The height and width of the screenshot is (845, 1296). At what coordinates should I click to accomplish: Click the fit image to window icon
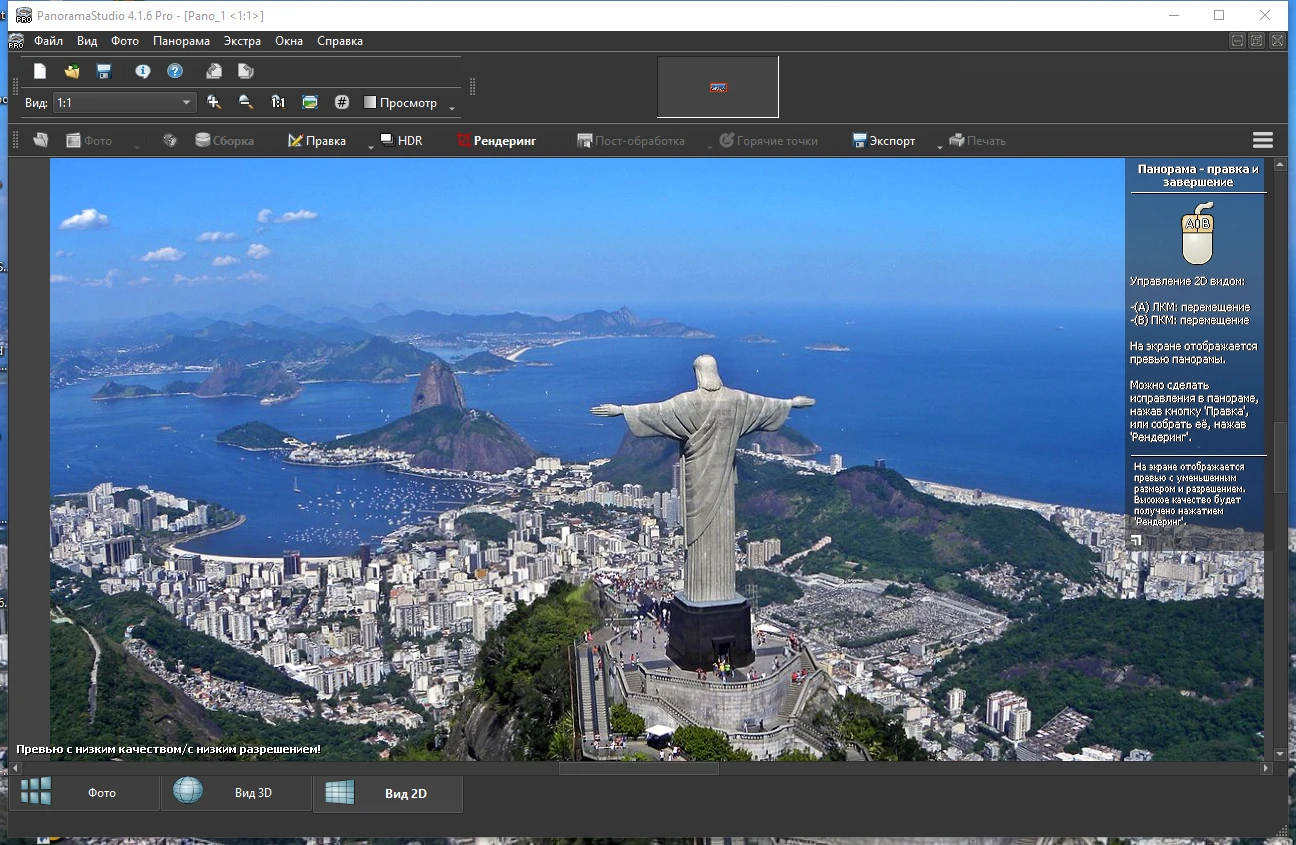point(310,102)
